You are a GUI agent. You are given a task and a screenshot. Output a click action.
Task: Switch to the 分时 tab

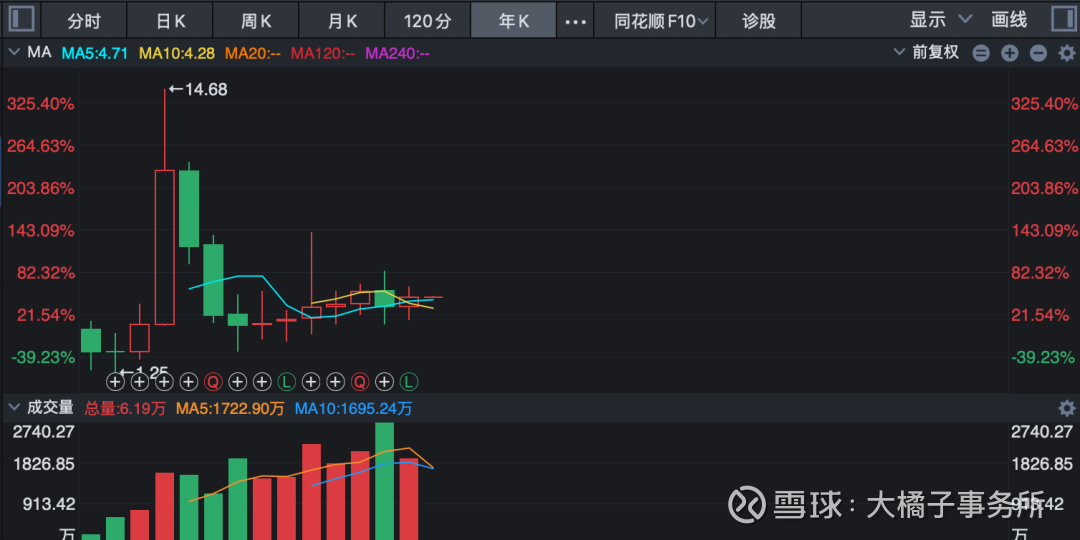point(84,20)
